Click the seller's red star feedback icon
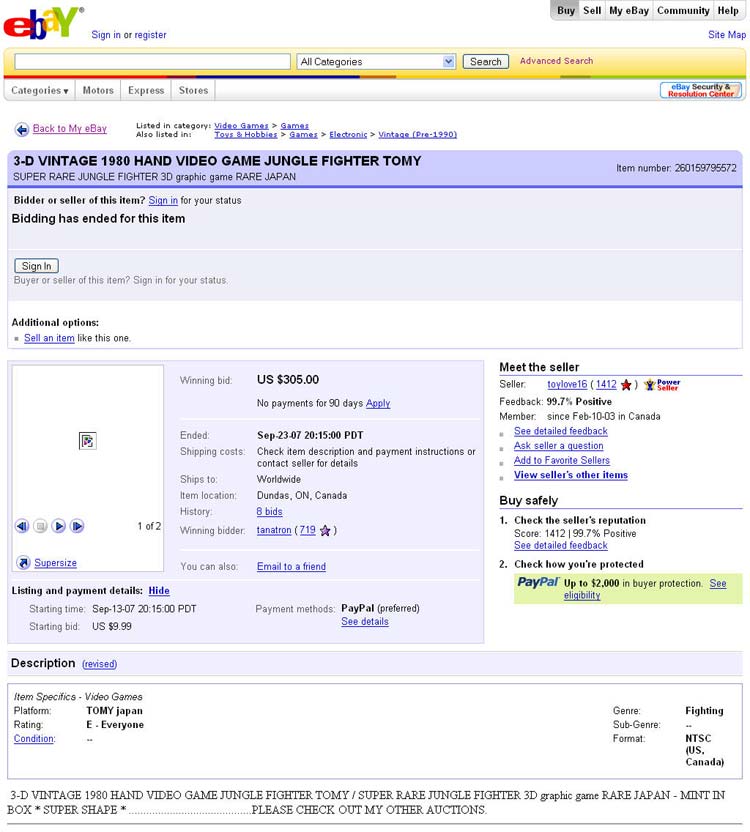The height and width of the screenshot is (832, 750). tap(626, 385)
